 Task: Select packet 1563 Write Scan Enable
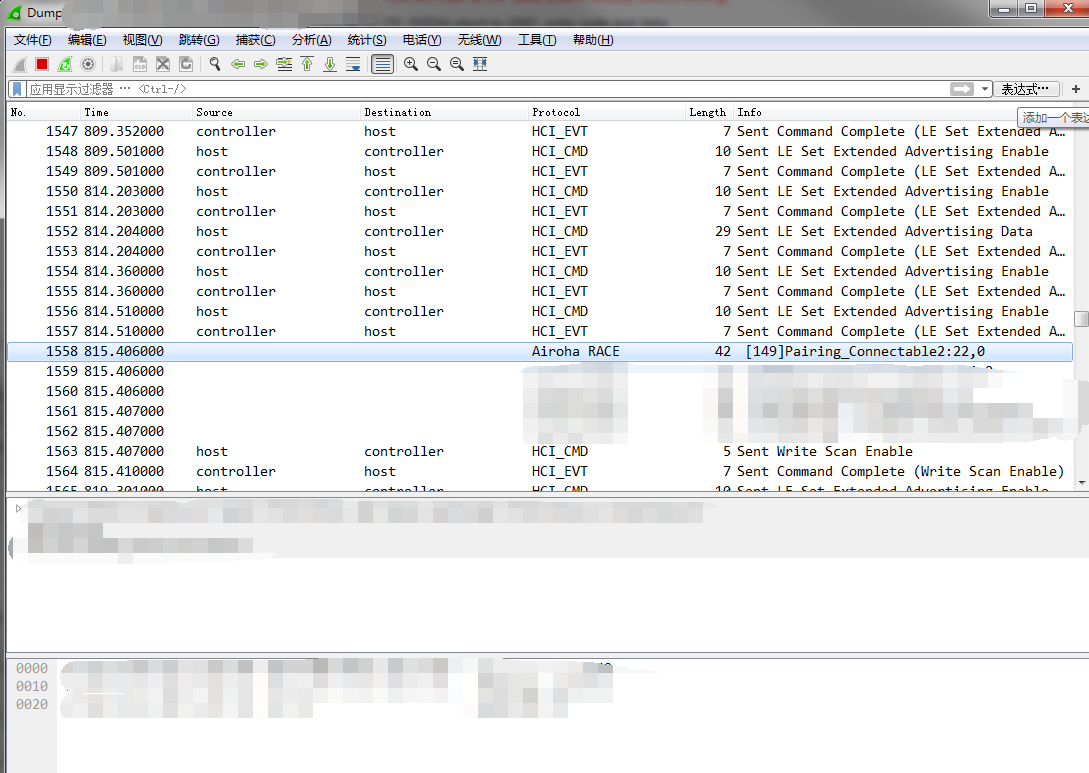pyautogui.click(x=540, y=451)
